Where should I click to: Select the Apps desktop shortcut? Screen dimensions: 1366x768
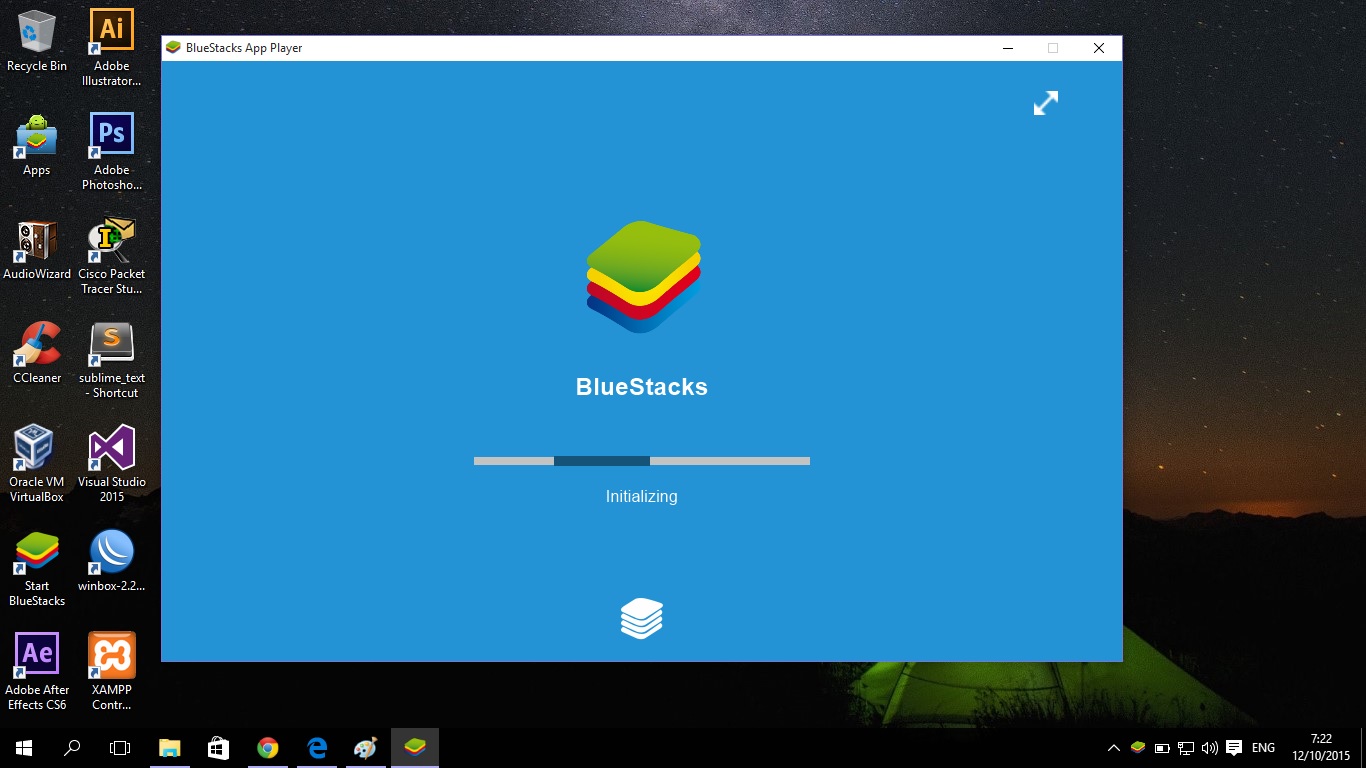click(37, 145)
